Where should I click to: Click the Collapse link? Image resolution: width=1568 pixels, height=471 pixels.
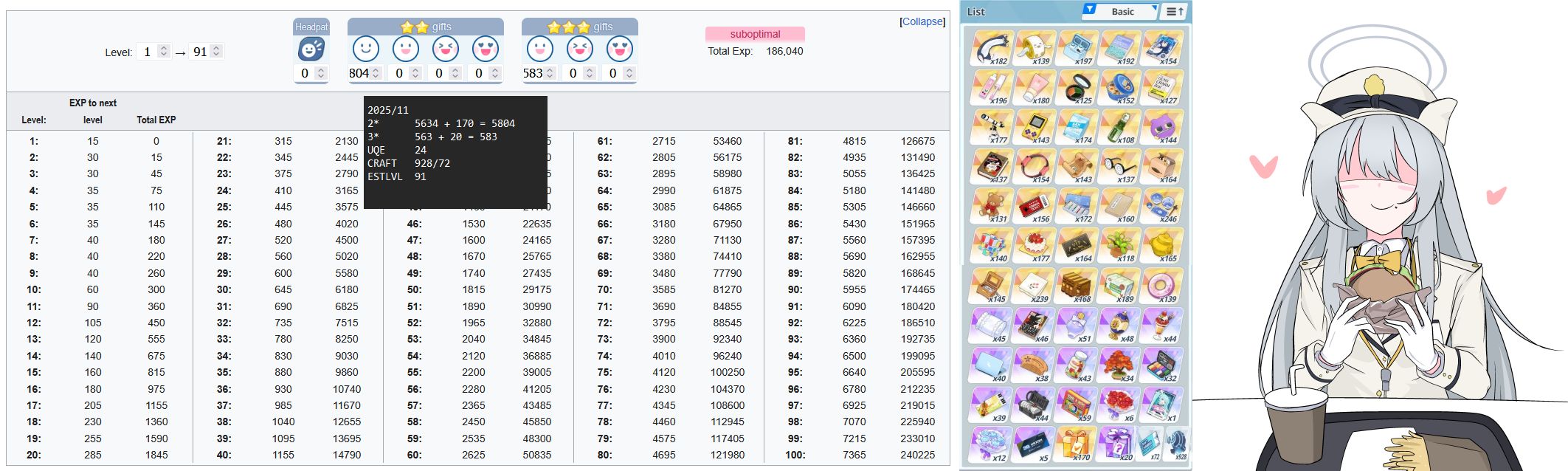922,21
